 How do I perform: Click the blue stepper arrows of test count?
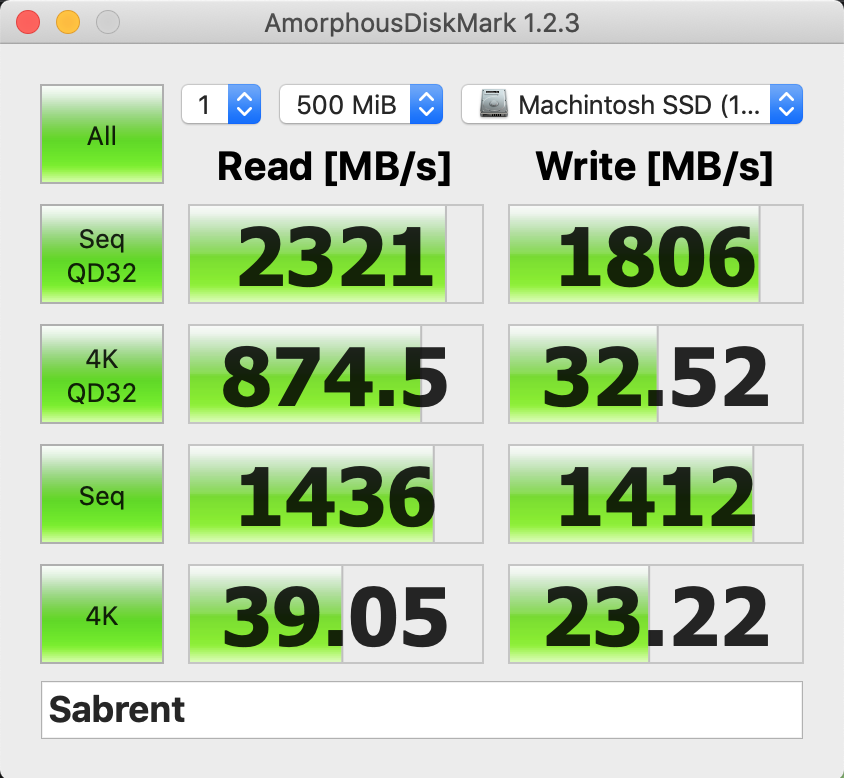245,104
